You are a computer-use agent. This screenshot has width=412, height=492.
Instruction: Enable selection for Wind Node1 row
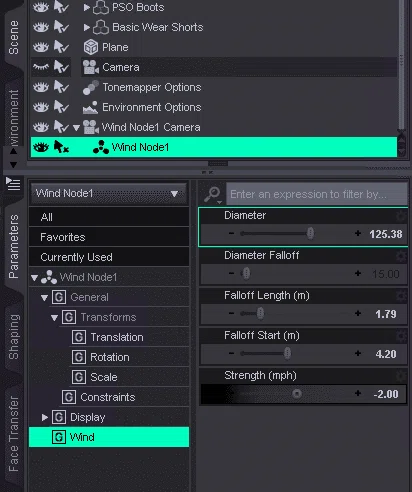tap(61, 147)
